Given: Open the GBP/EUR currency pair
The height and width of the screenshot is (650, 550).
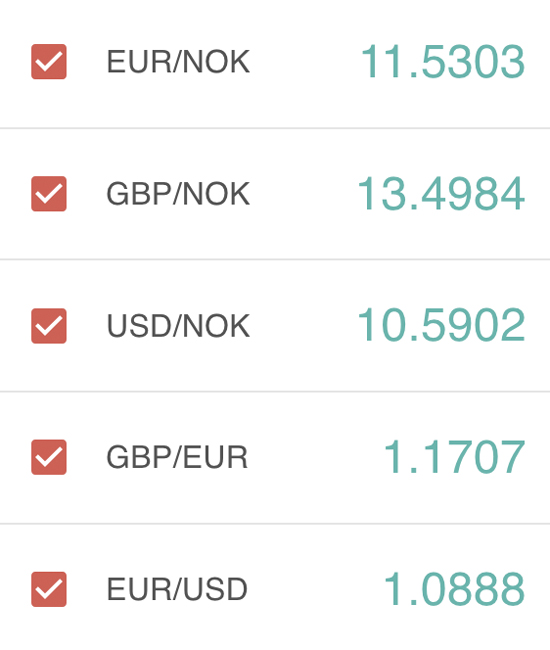Looking at the screenshot, I should pos(177,457).
